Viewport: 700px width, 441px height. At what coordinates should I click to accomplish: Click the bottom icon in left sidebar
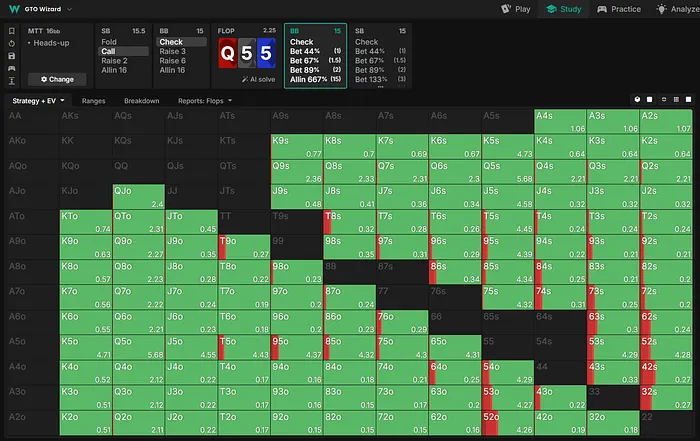[x=10, y=80]
